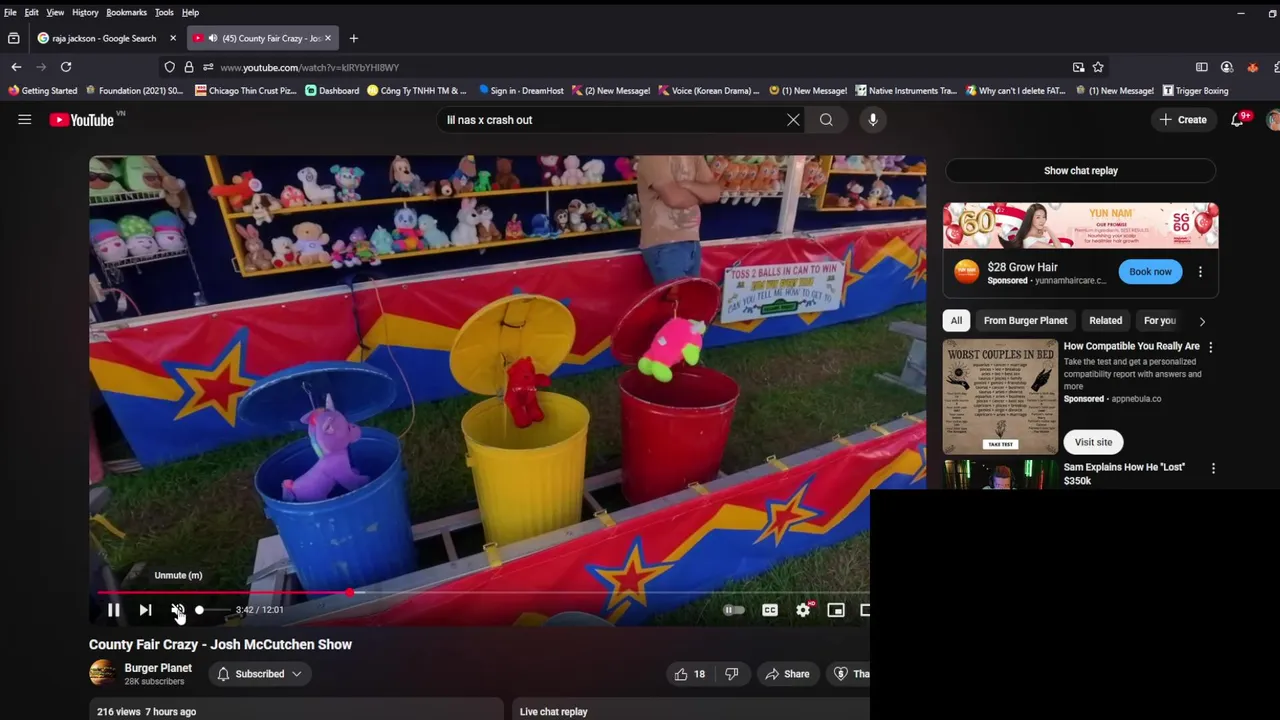The width and height of the screenshot is (1280, 720).
Task: Open YouTube hamburger guide menu
Action: [x=25, y=120]
